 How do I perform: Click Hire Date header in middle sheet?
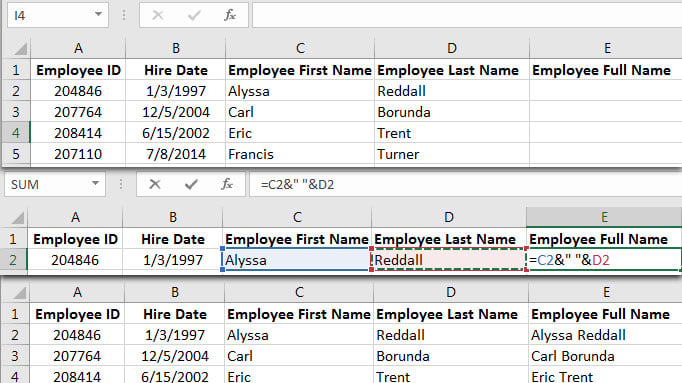173,239
